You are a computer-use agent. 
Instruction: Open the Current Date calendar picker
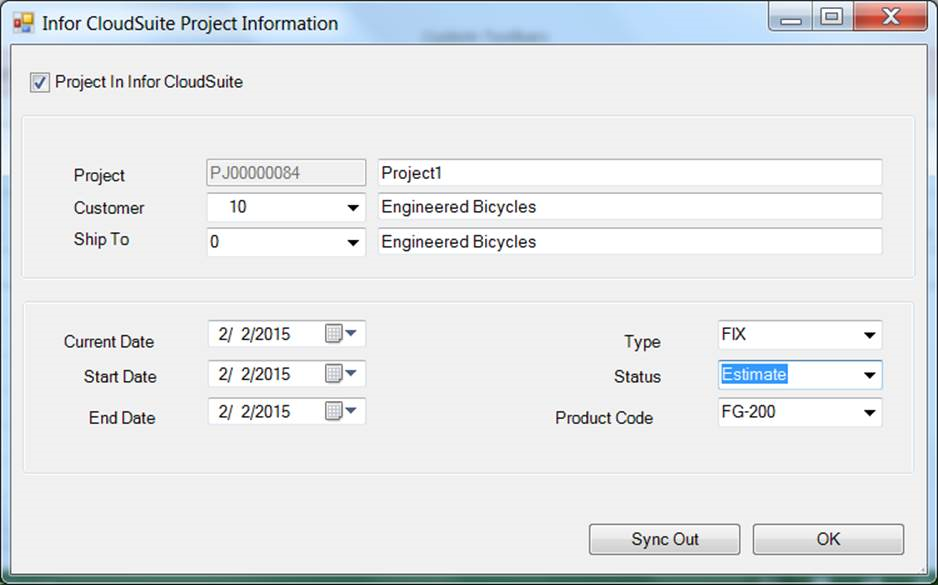(x=341, y=334)
